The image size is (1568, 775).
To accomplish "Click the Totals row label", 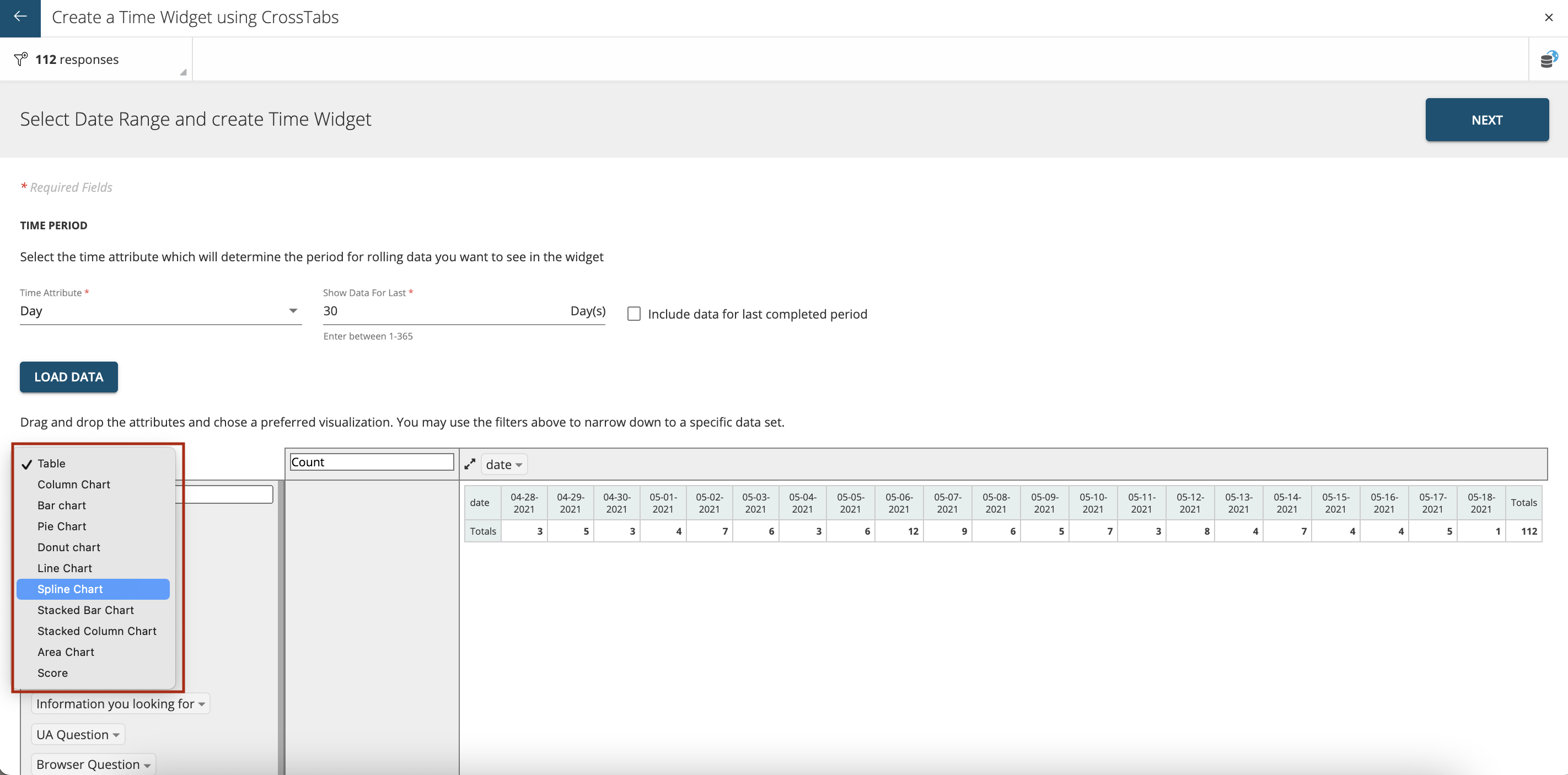I will click(483, 531).
